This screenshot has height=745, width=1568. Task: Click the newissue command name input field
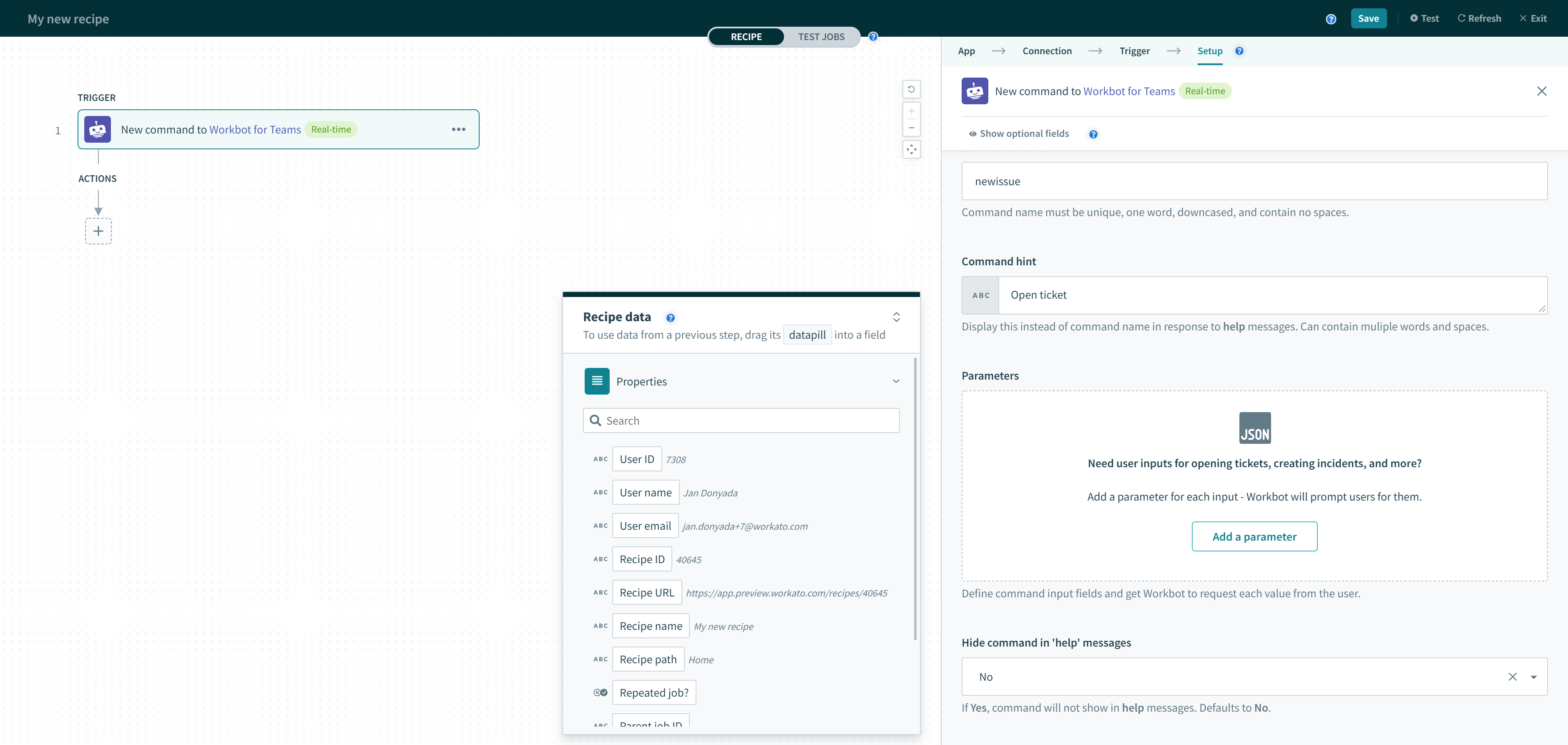(x=1254, y=181)
